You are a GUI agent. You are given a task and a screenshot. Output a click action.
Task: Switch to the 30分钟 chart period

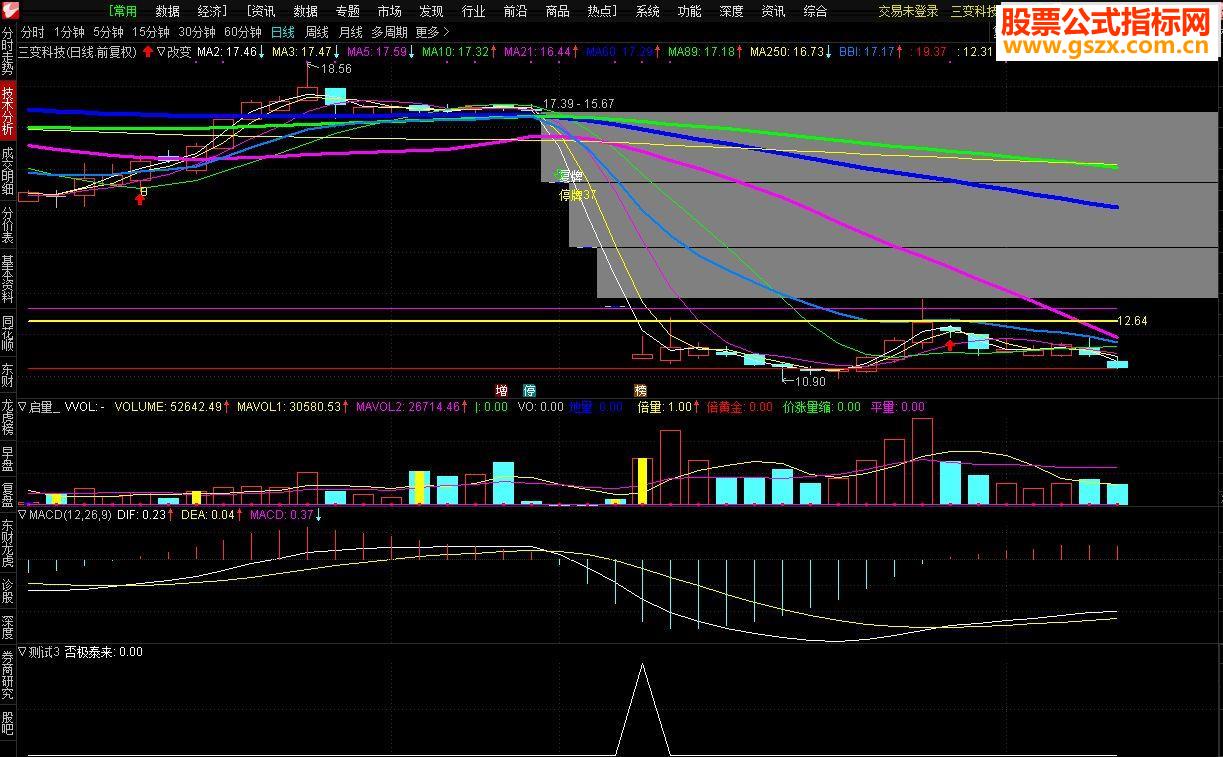[197, 32]
